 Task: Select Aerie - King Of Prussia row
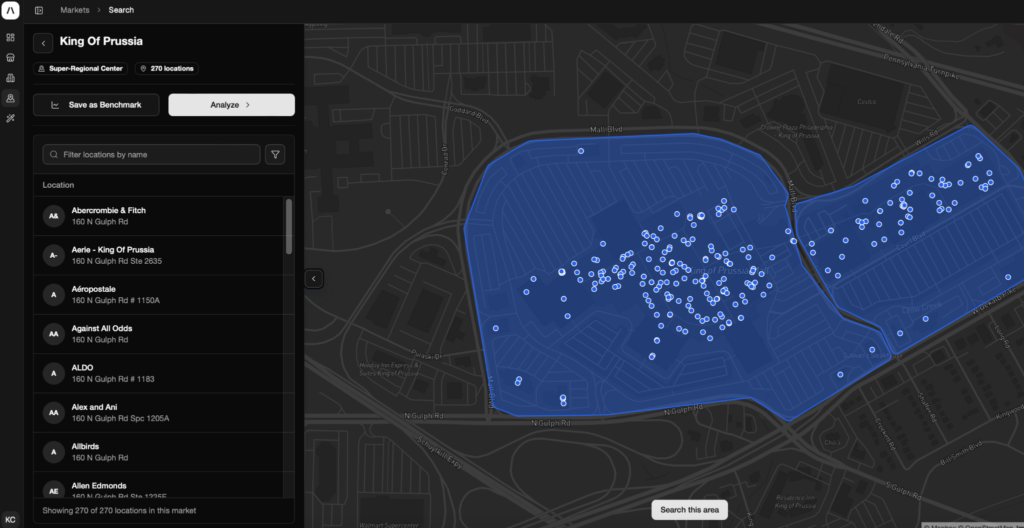pos(159,256)
